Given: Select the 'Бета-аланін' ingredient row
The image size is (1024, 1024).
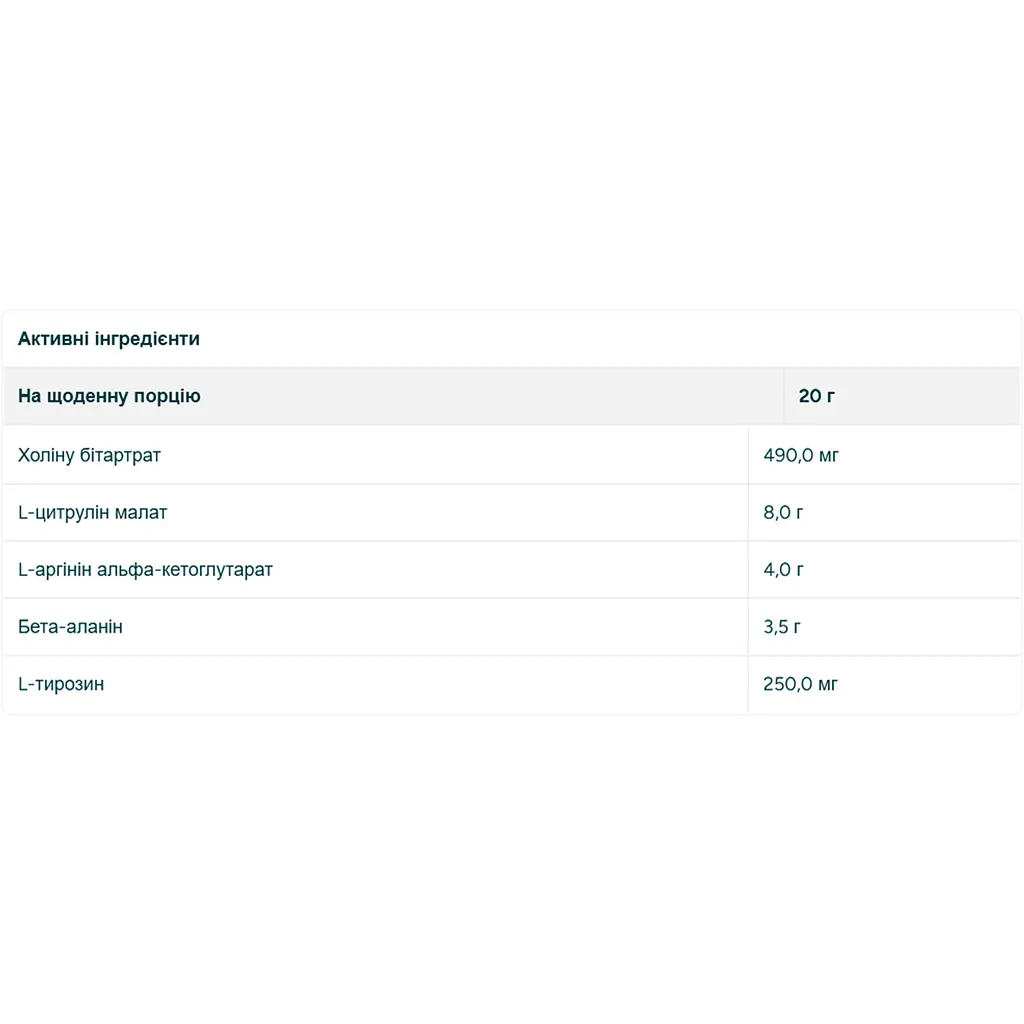Looking at the screenshot, I should 512,627.
